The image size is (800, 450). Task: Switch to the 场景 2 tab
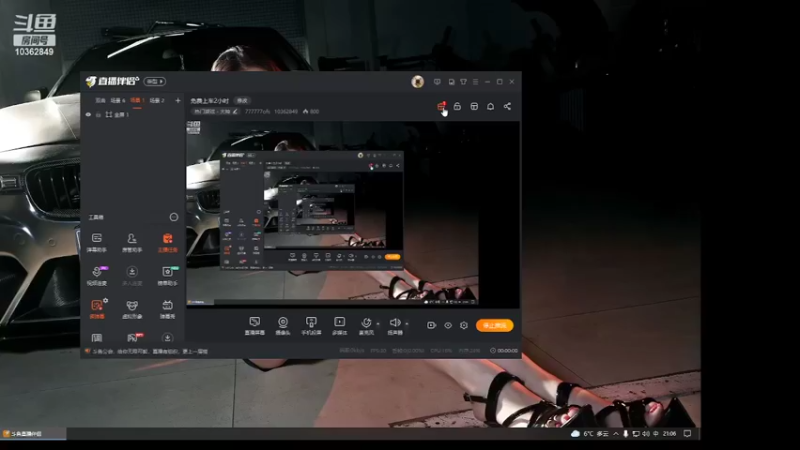point(157,101)
